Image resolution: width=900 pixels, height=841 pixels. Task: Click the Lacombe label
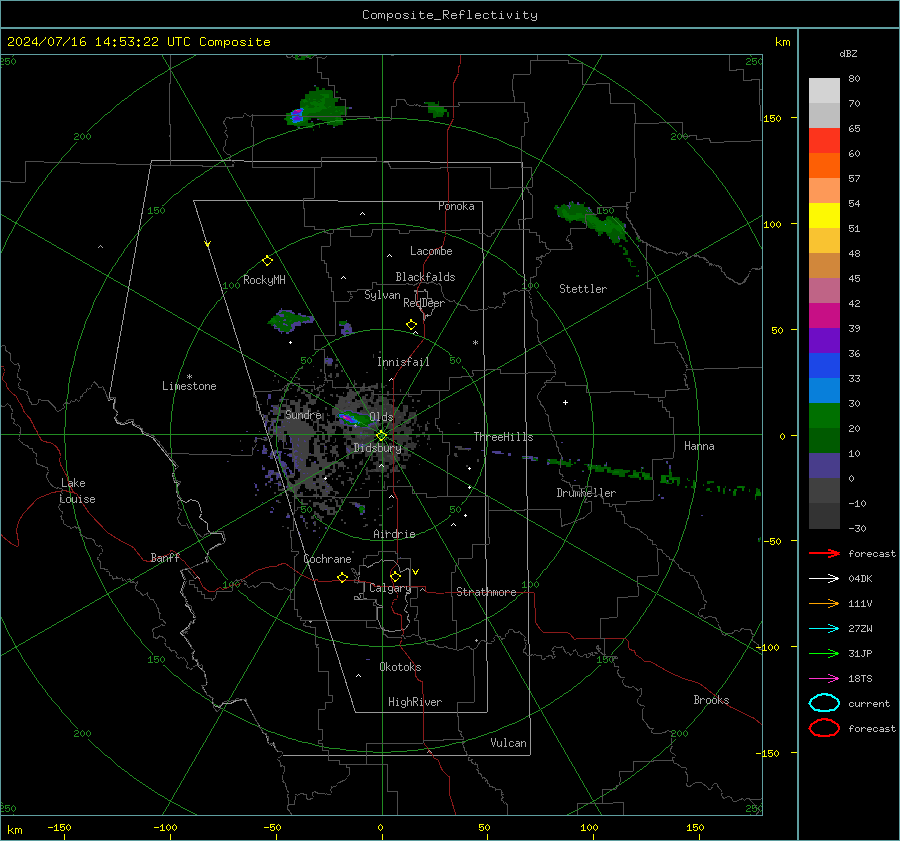tap(431, 251)
